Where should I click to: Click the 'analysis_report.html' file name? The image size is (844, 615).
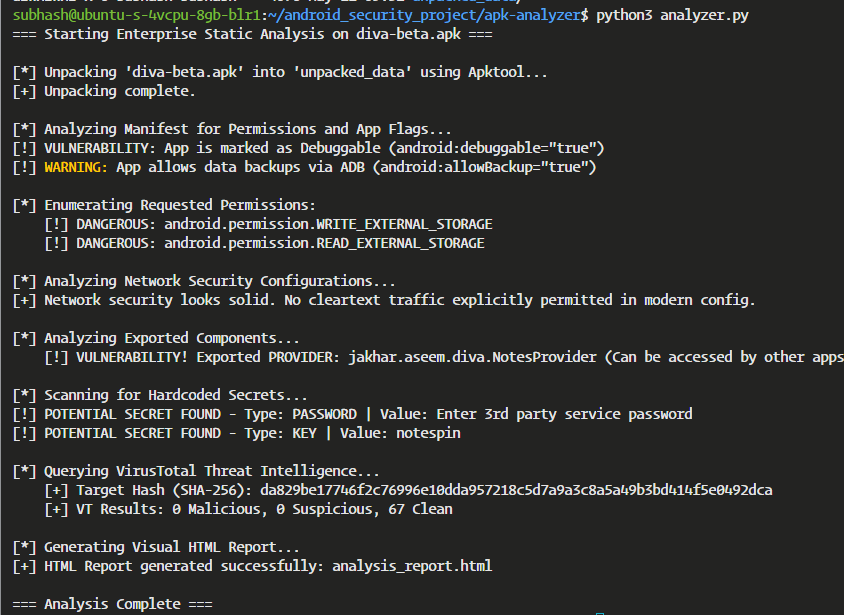point(412,567)
